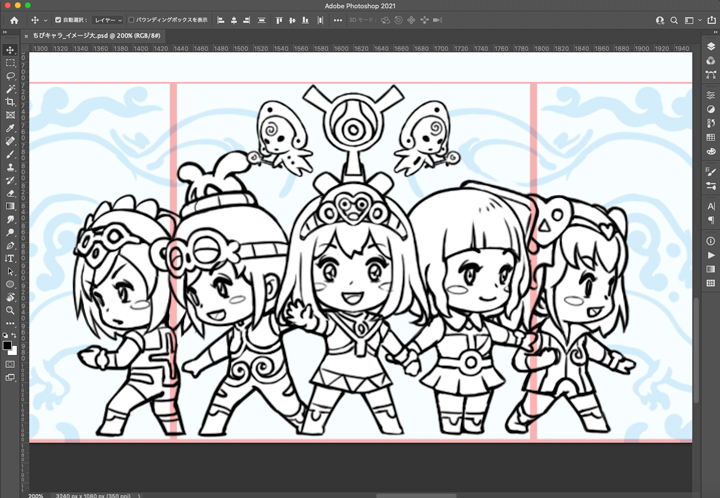Open the Search magnifier in options bar
This screenshot has height=498, width=720.
click(674, 20)
